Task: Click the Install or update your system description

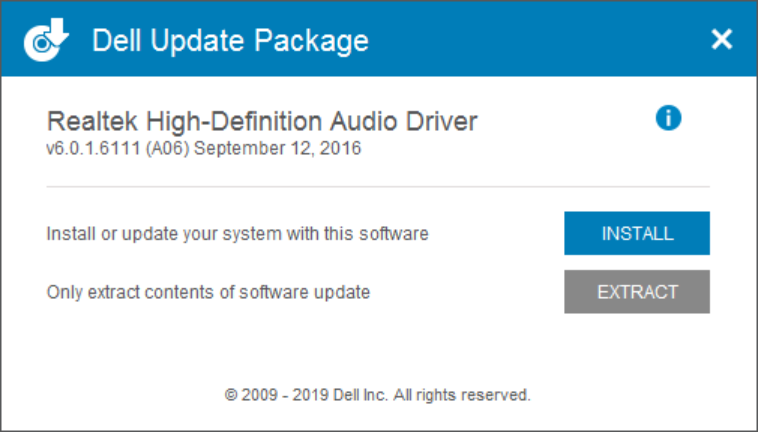Action: pyautogui.click(x=237, y=234)
